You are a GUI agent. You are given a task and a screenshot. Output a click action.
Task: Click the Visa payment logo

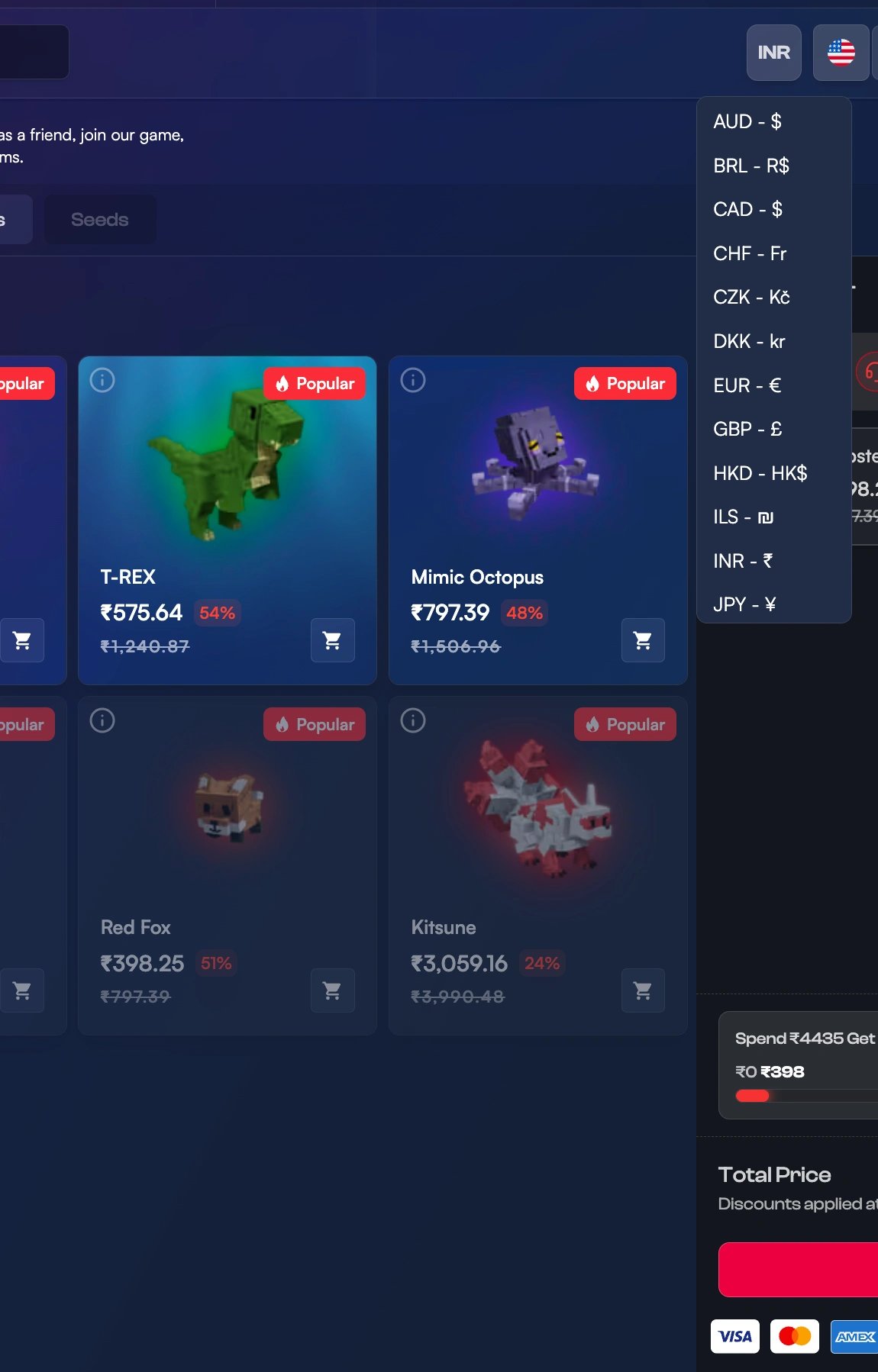(x=735, y=1336)
